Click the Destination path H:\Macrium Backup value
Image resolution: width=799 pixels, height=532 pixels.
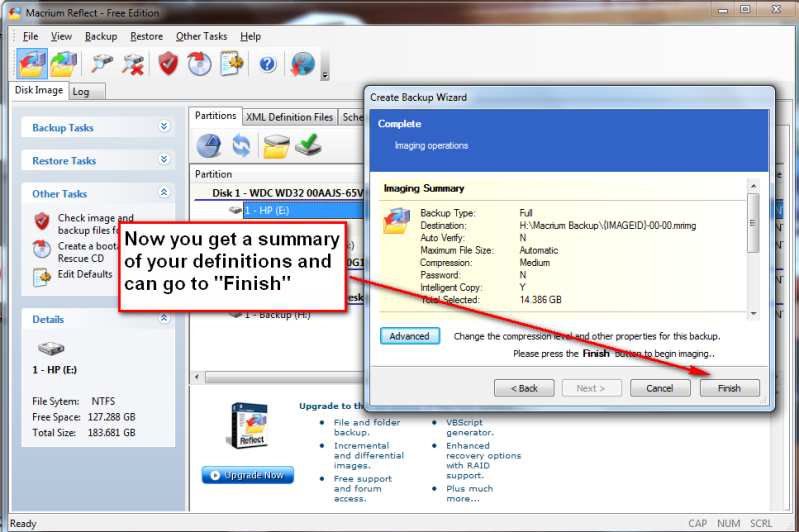pos(607,225)
